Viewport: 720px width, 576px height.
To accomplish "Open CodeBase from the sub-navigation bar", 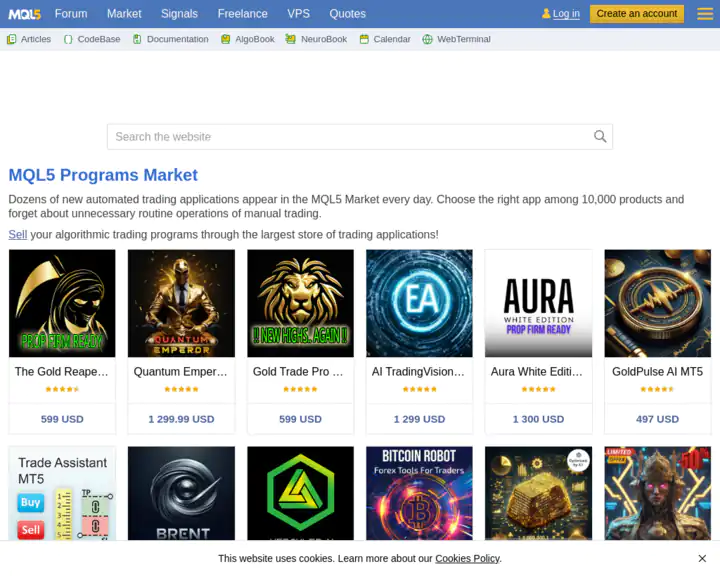I will pos(91,39).
